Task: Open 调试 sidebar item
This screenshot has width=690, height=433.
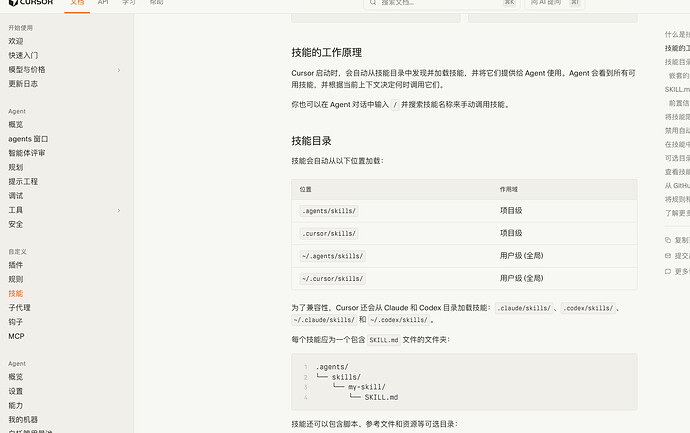Action: click(16, 196)
